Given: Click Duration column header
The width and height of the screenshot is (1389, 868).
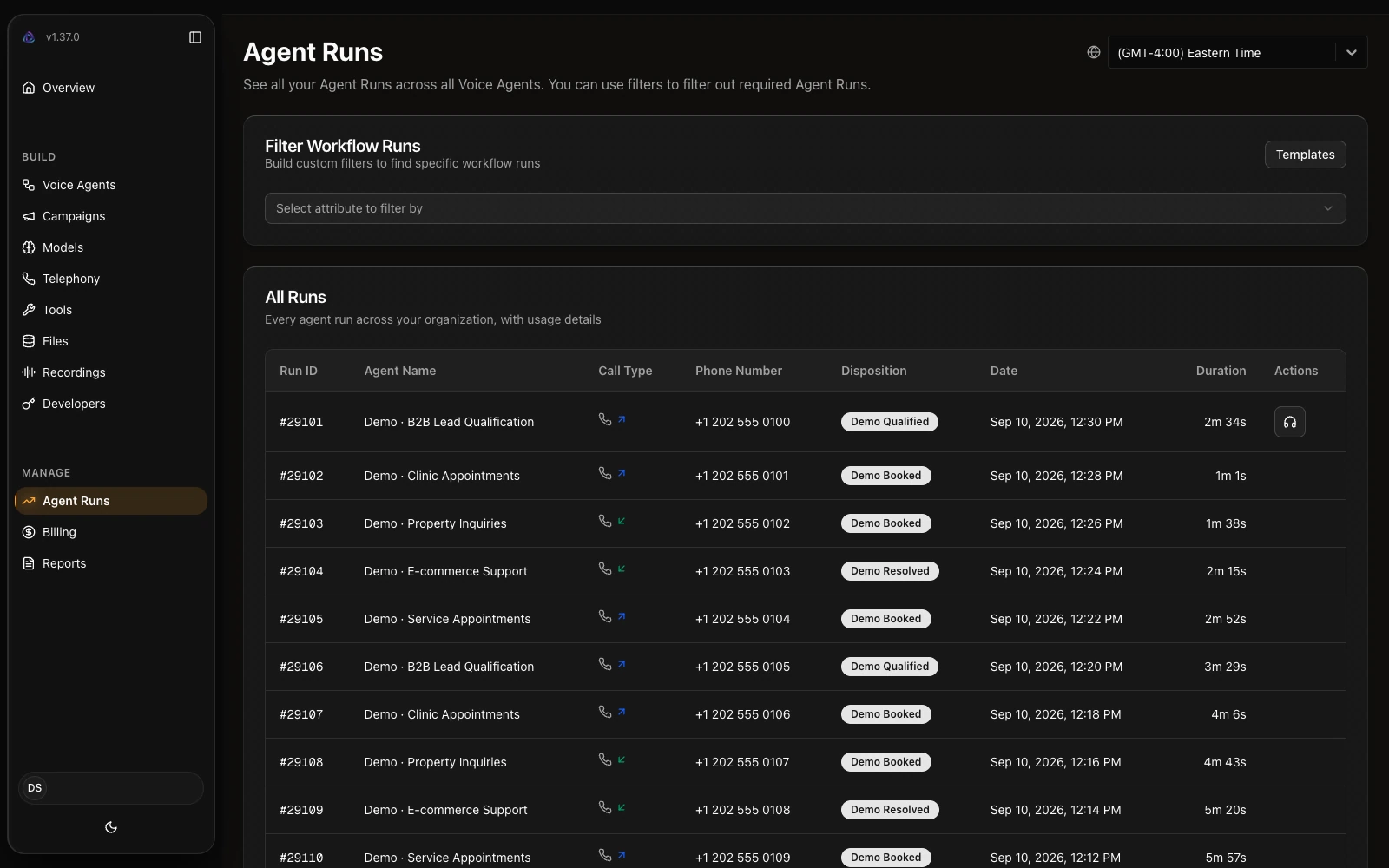Looking at the screenshot, I should pyautogui.click(x=1221, y=371).
